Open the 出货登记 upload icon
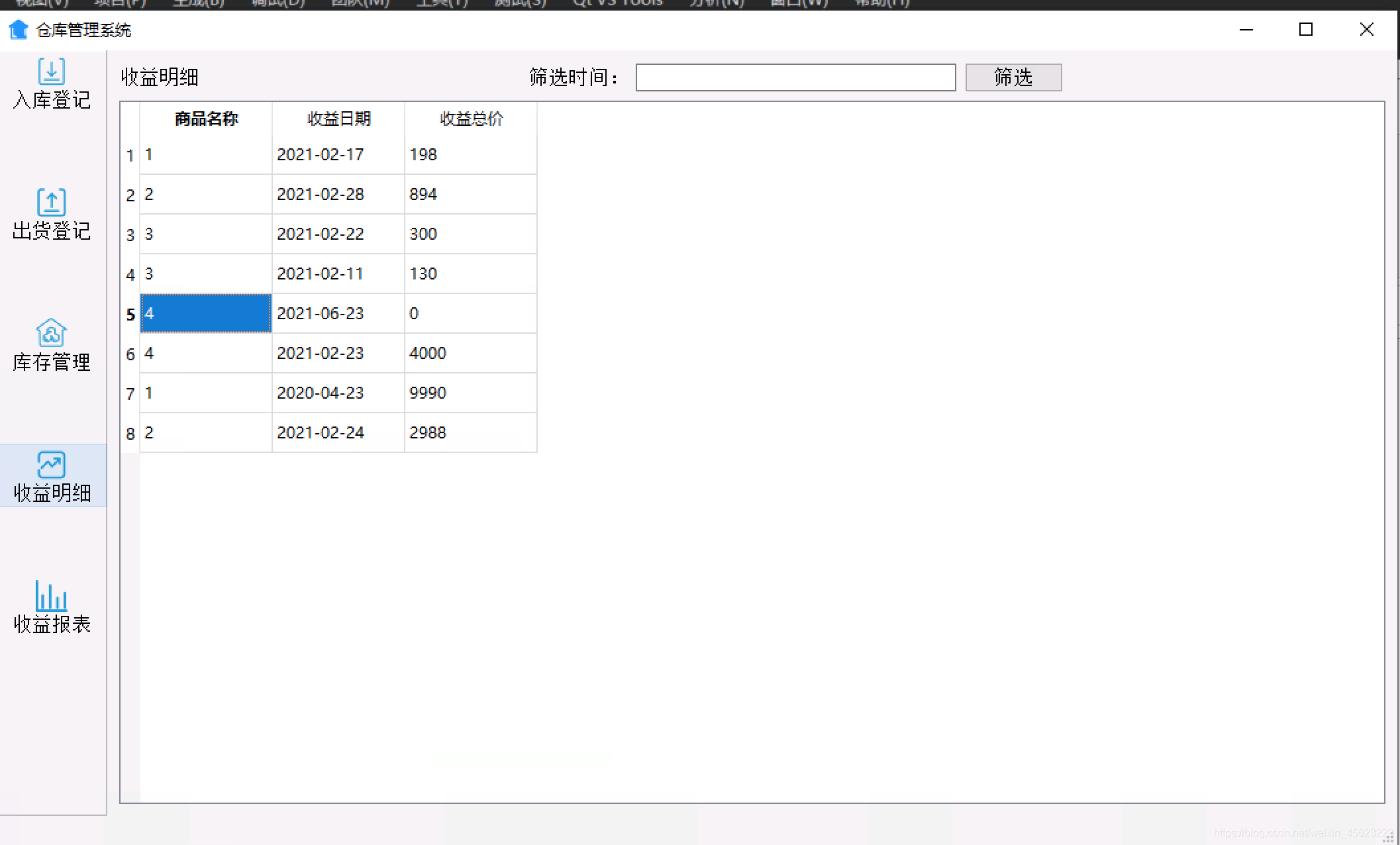 point(51,202)
